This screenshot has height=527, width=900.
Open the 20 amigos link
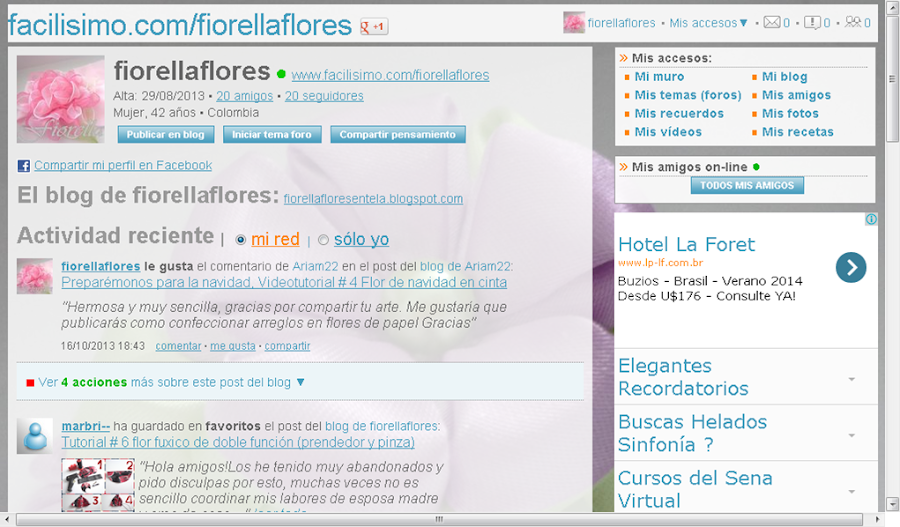(x=245, y=96)
